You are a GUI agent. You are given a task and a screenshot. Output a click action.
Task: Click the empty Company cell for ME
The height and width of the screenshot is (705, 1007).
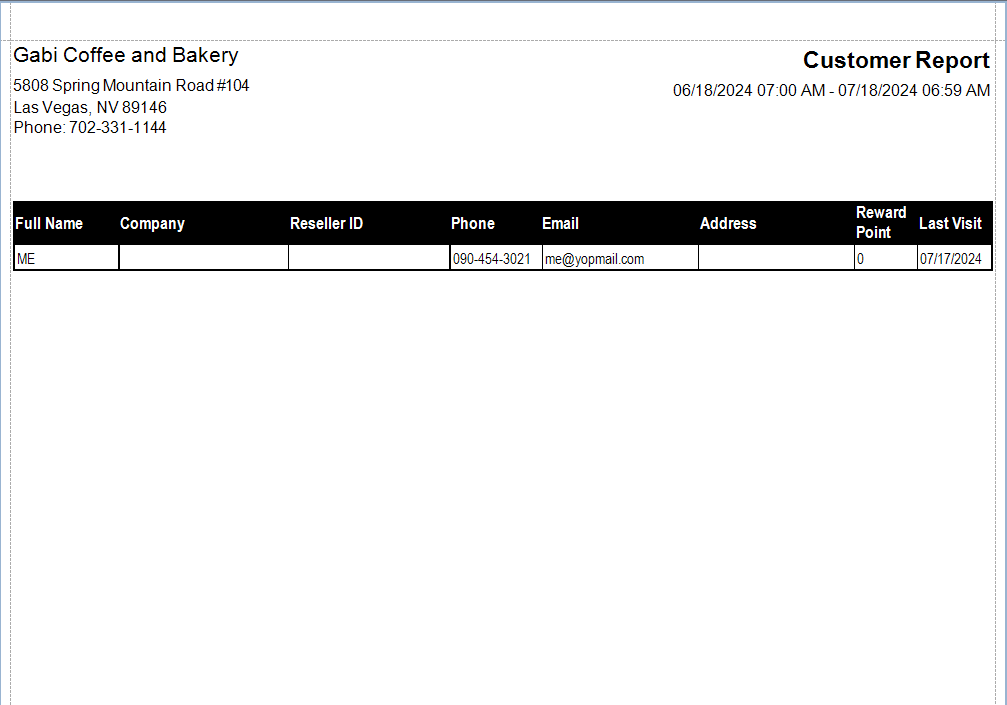click(x=203, y=259)
